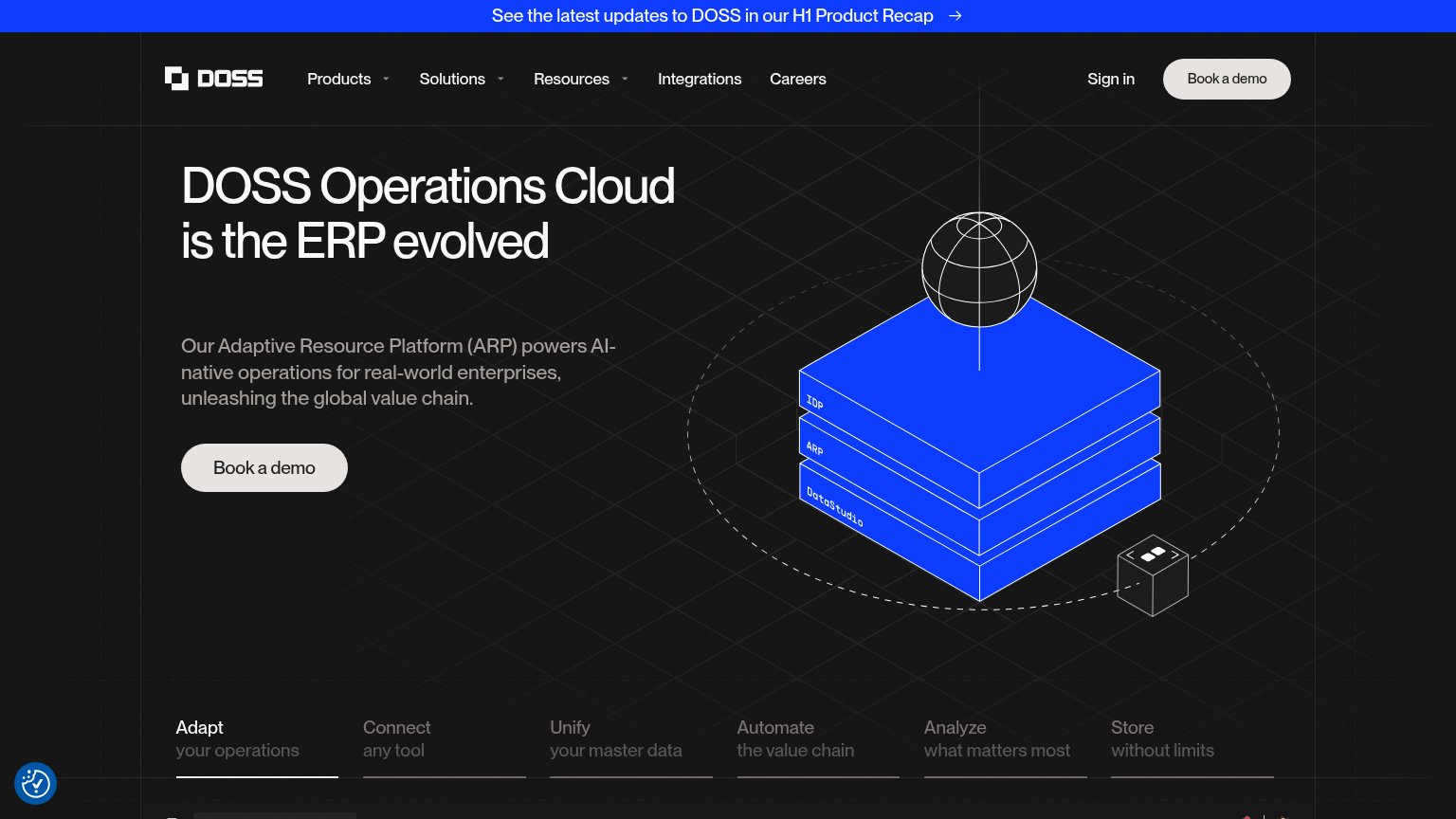Expand the Resources dropdown menu
Viewport: 1456px width, 819px height.
(581, 79)
